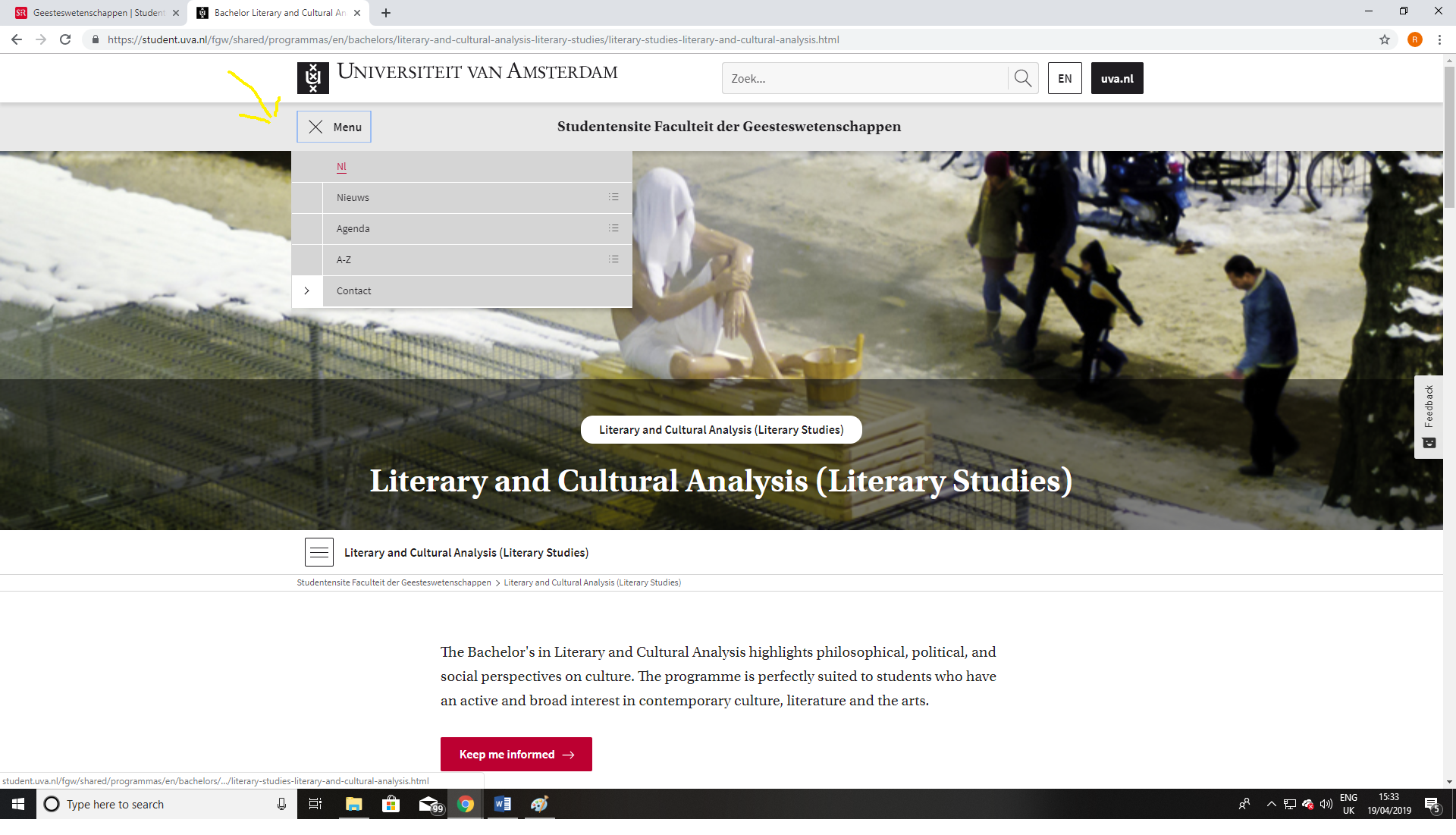Open the Mail app in the taskbar

(429, 804)
